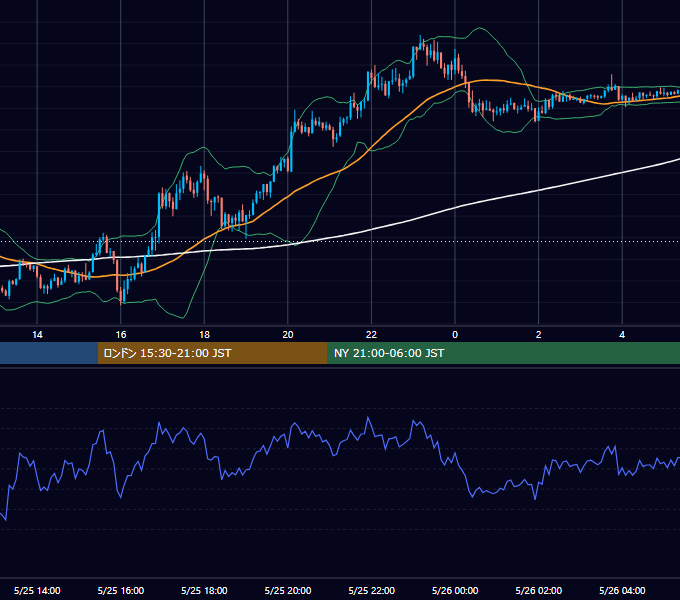Click the 5/25 22:00 time label
680x600 pixels.
[372, 590]
